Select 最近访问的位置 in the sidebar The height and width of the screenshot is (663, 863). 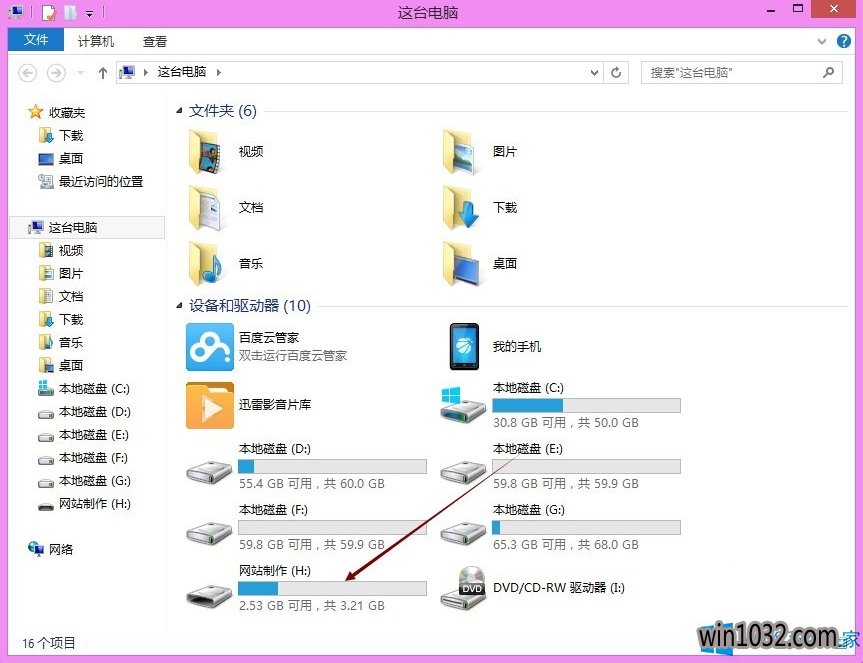100,182
